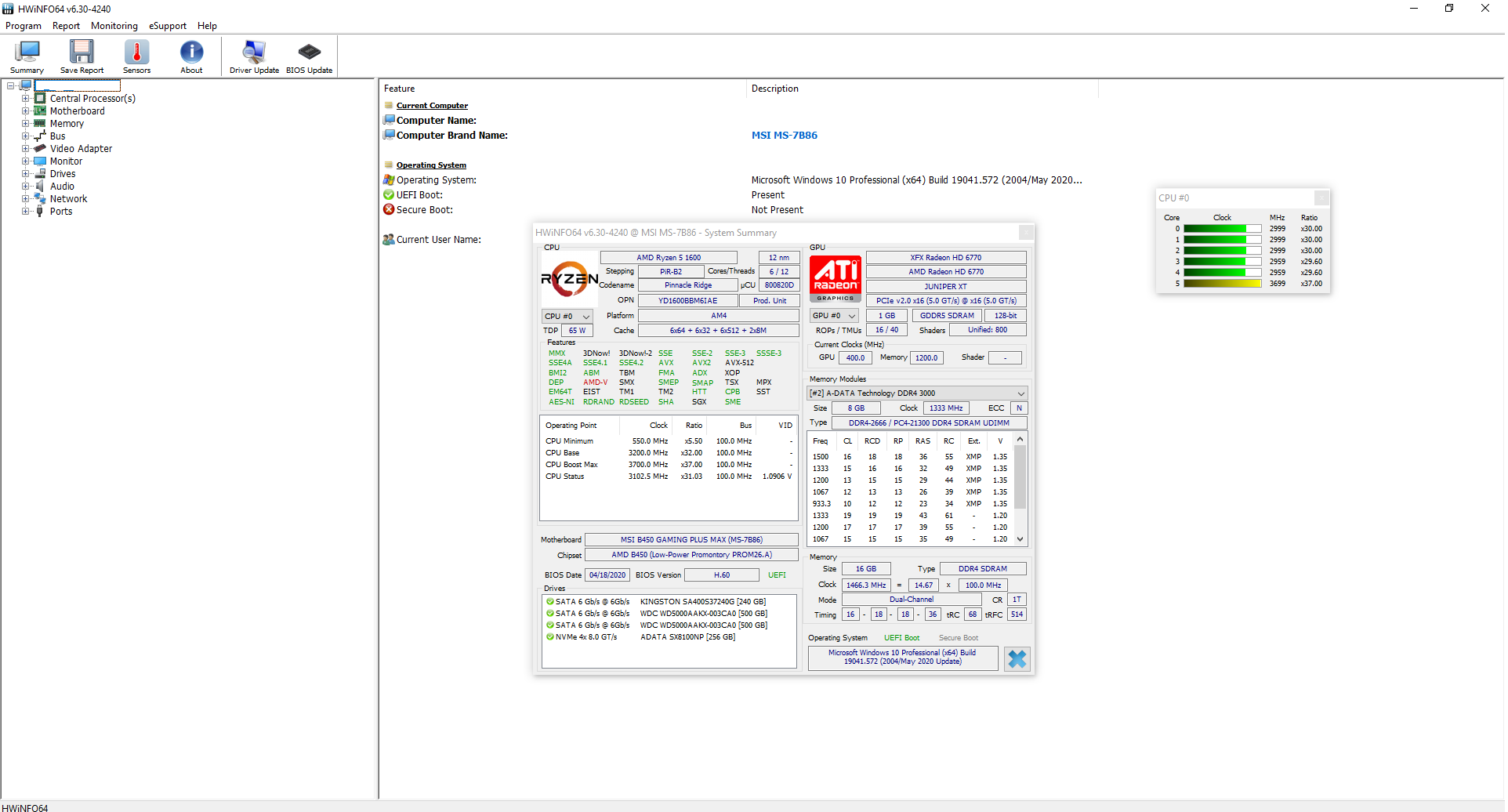Image resolution: width=1508 pixels, height=812 pixels.
Task: Click the Motherboard tree icon
Action: [x=40, y=111]
